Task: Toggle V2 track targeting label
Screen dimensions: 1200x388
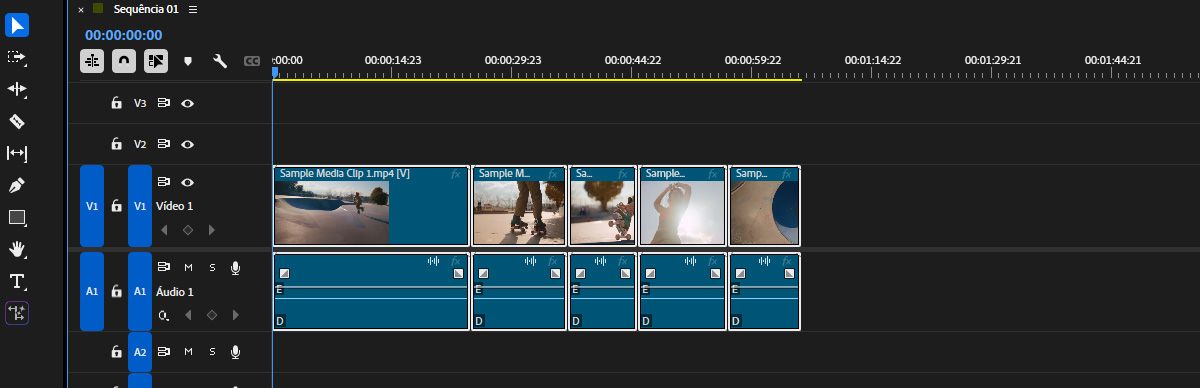Action: (x=140, y=144)
